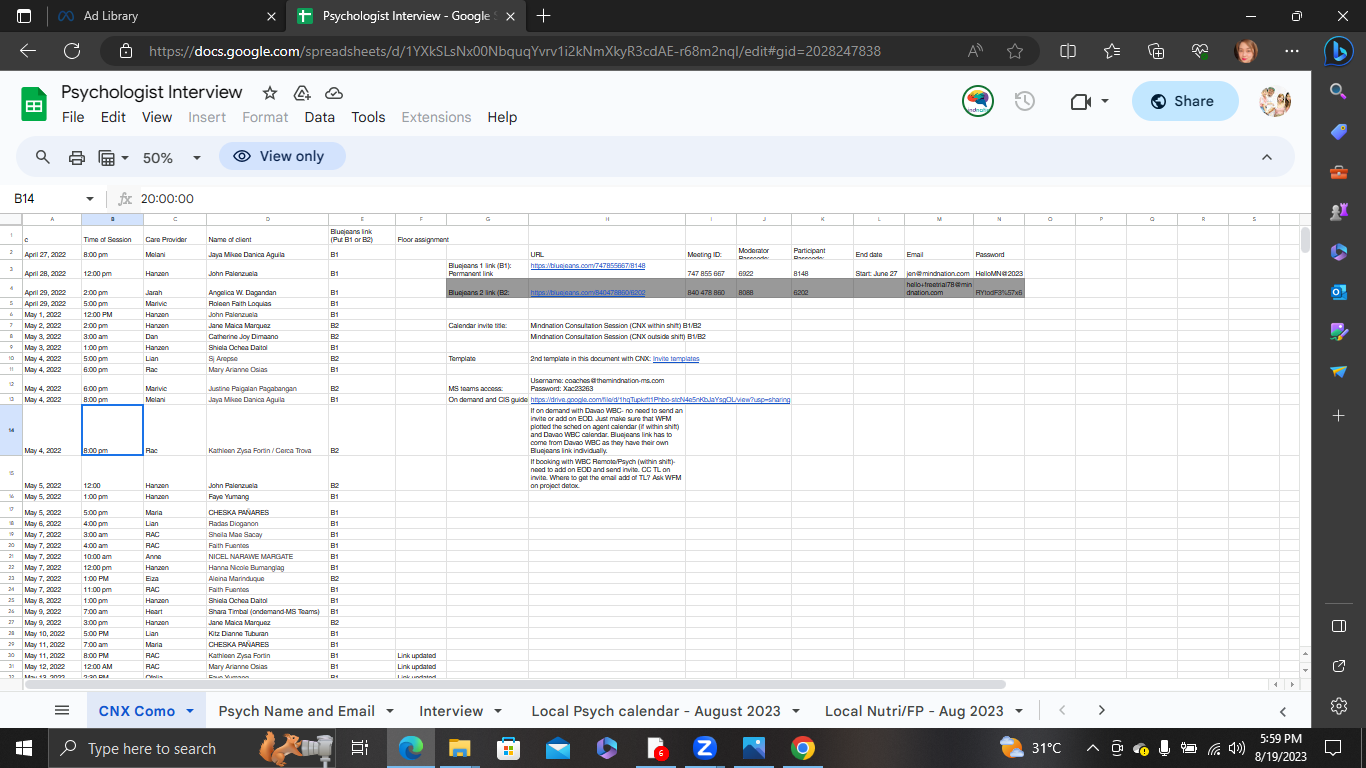
Task: Open the Tools menu
Action: [368, 117]
